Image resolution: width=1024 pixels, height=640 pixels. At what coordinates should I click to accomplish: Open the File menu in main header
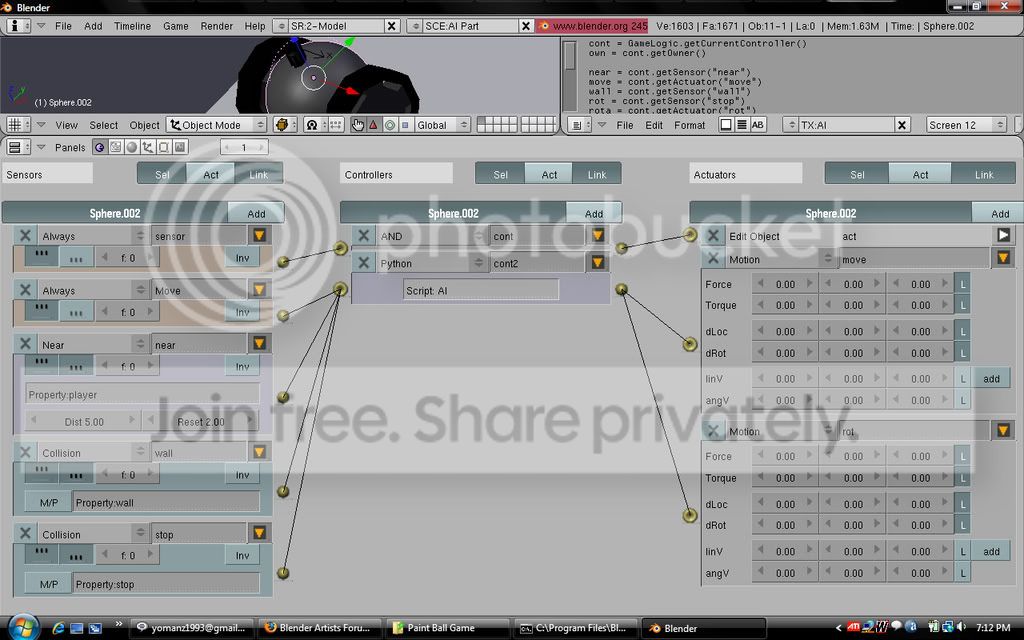point(63,26)
